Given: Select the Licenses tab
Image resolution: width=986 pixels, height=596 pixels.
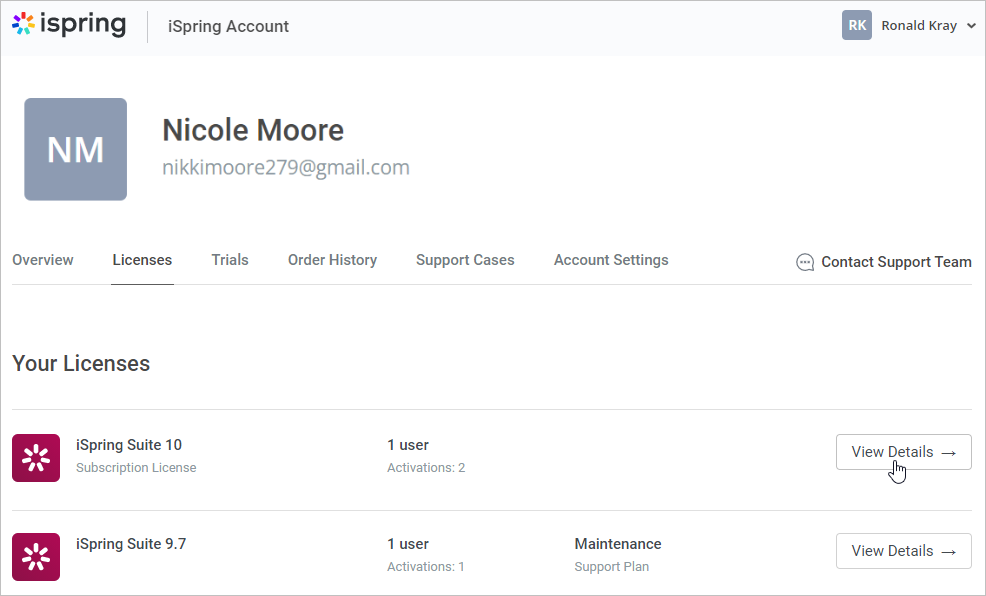Looking at the screenshot, I should coord(142,260).
